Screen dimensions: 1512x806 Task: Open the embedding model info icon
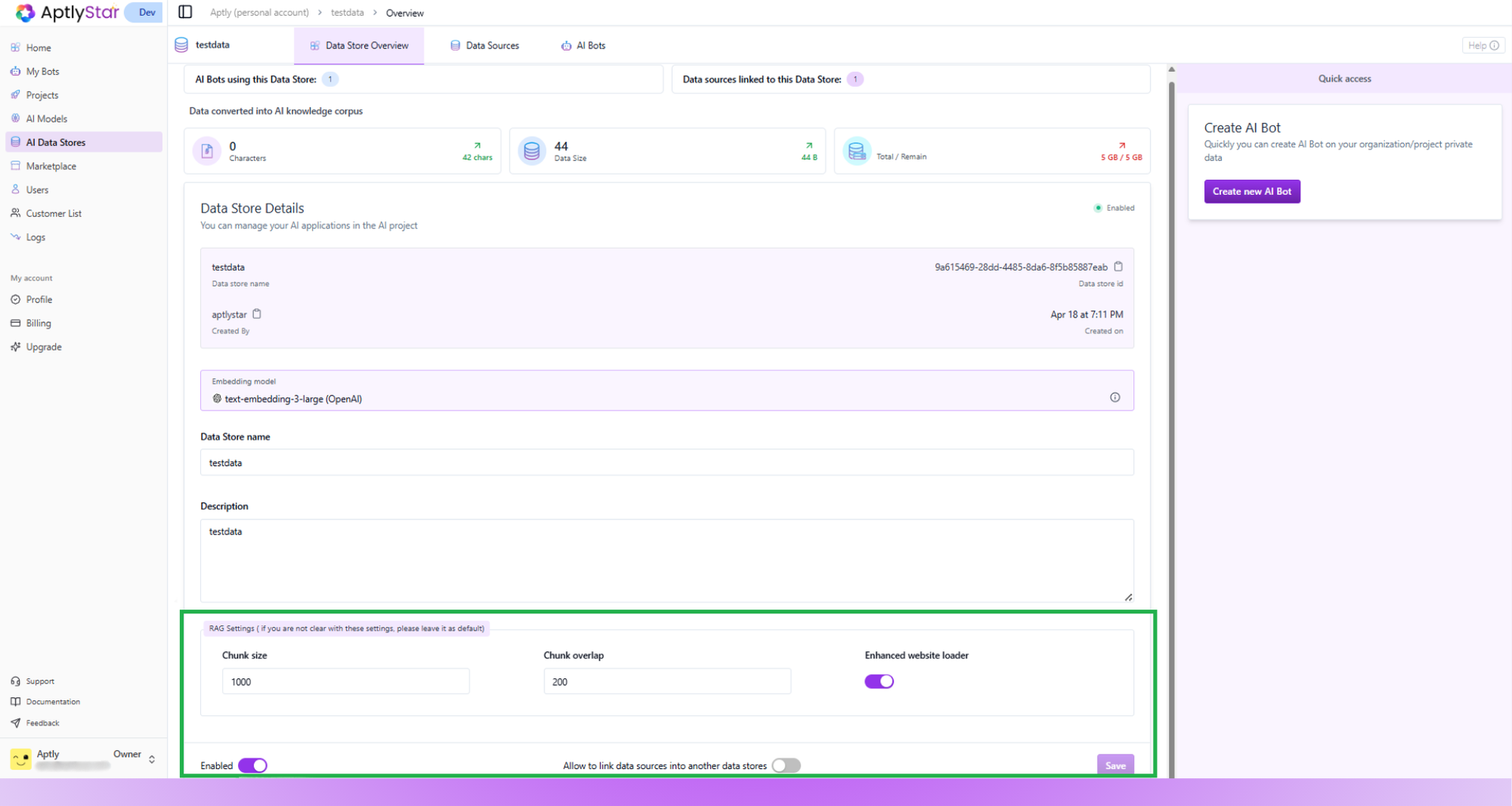pos(1115,398)
